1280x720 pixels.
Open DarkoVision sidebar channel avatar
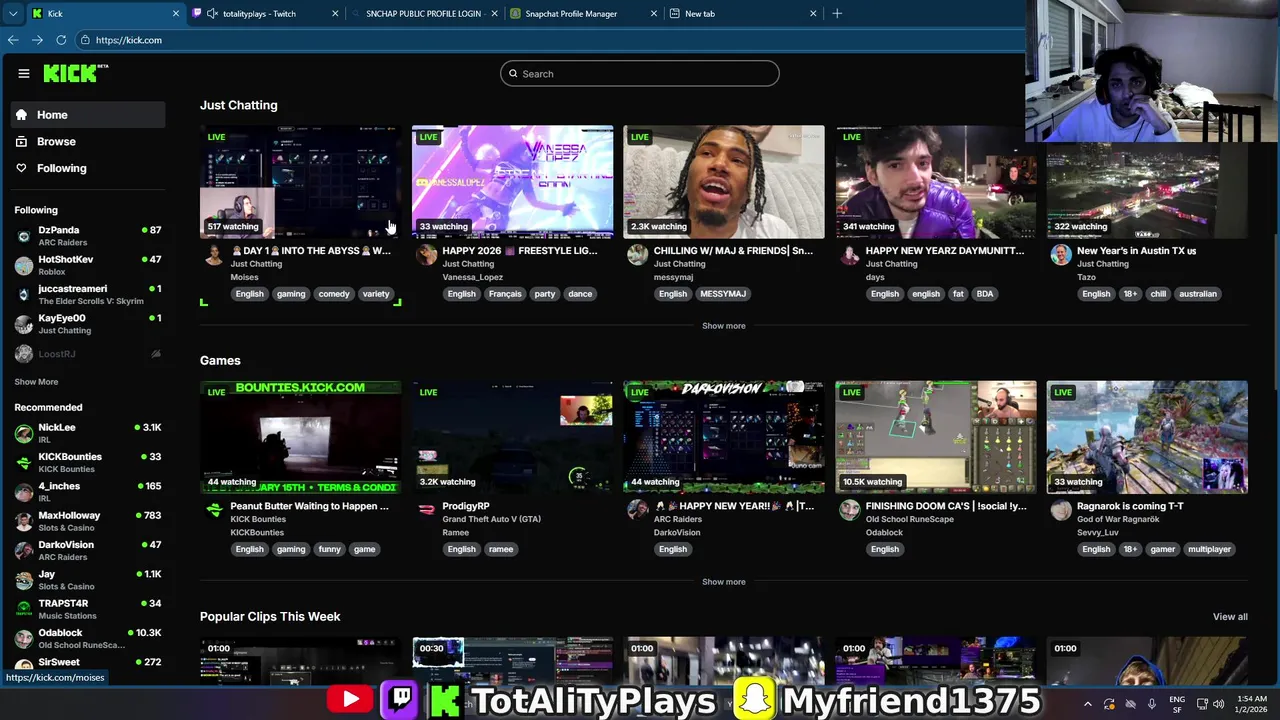pyautogui.click(x=24, y=550)
